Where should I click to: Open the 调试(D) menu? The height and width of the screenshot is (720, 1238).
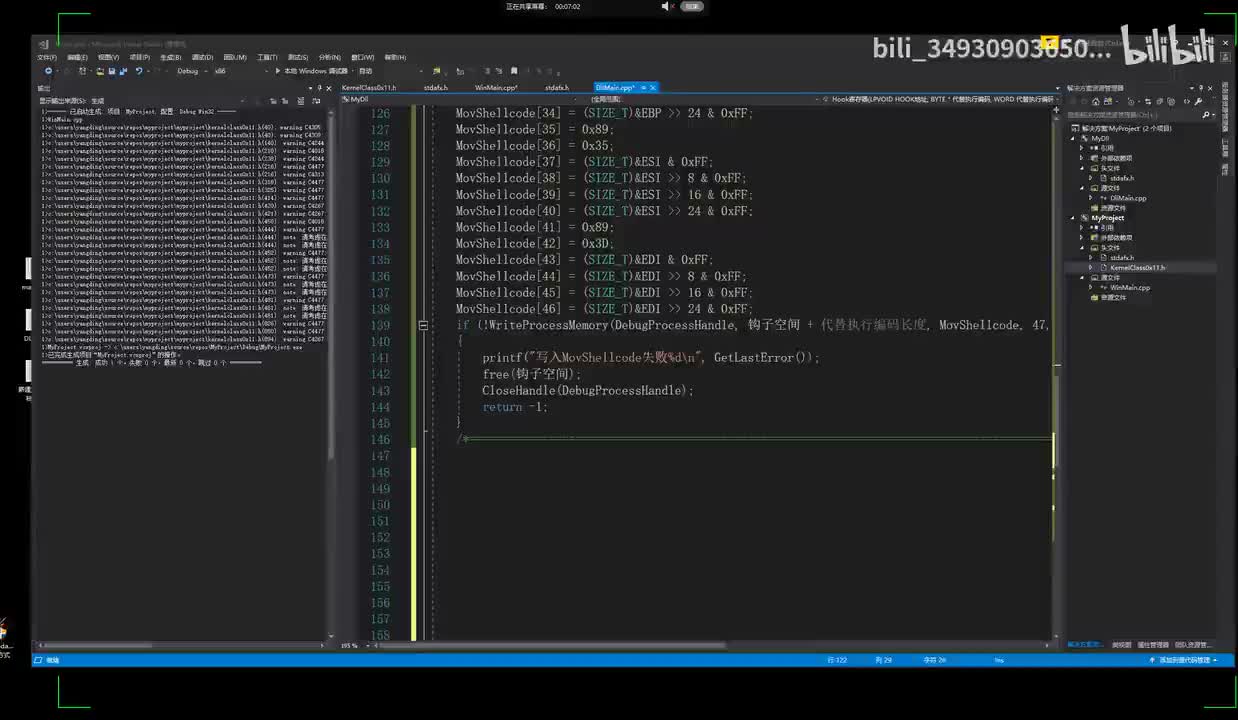click(x=202, y=57)
